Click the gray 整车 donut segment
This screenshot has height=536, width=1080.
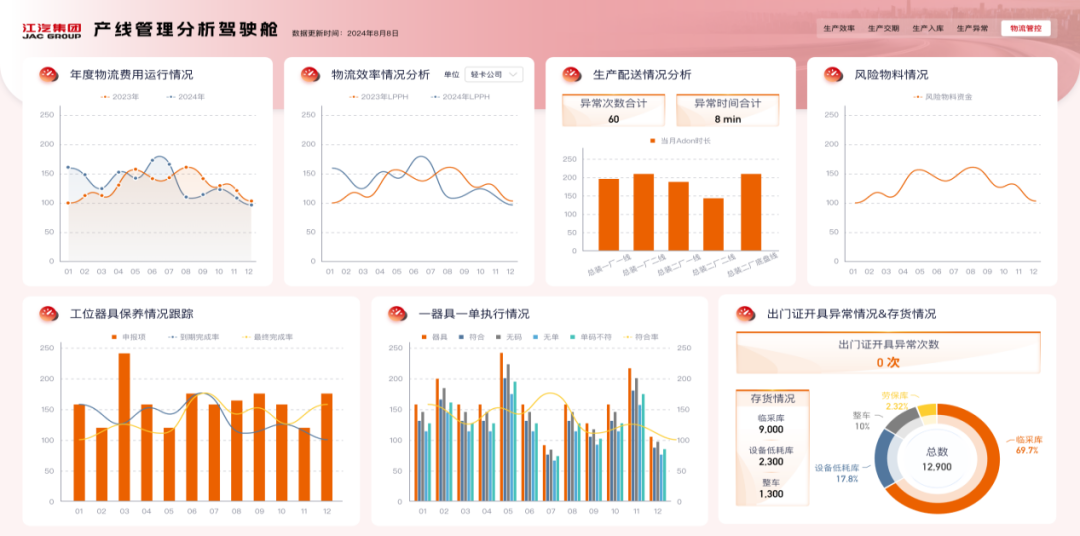point(902,420)
